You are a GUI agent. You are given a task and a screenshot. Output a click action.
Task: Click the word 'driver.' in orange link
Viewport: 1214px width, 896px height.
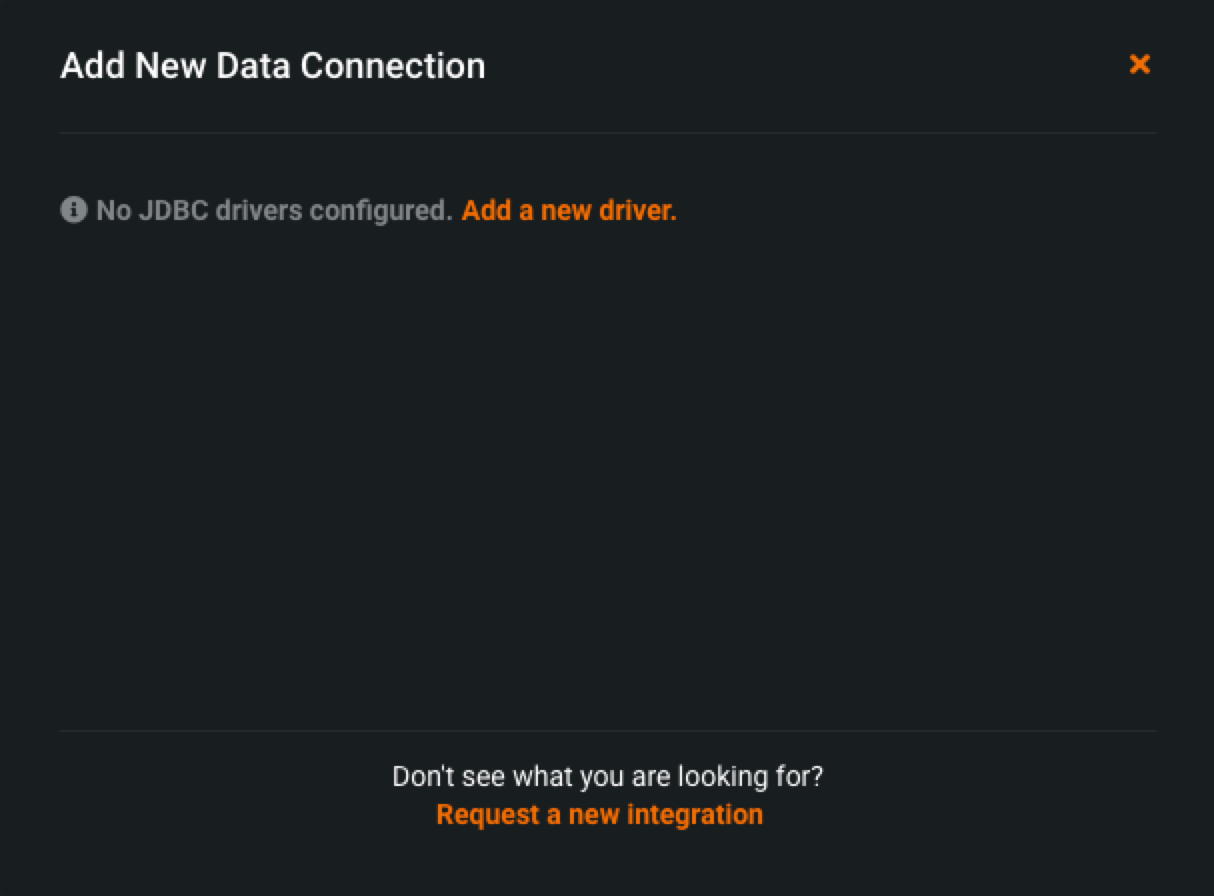(638, 211)
